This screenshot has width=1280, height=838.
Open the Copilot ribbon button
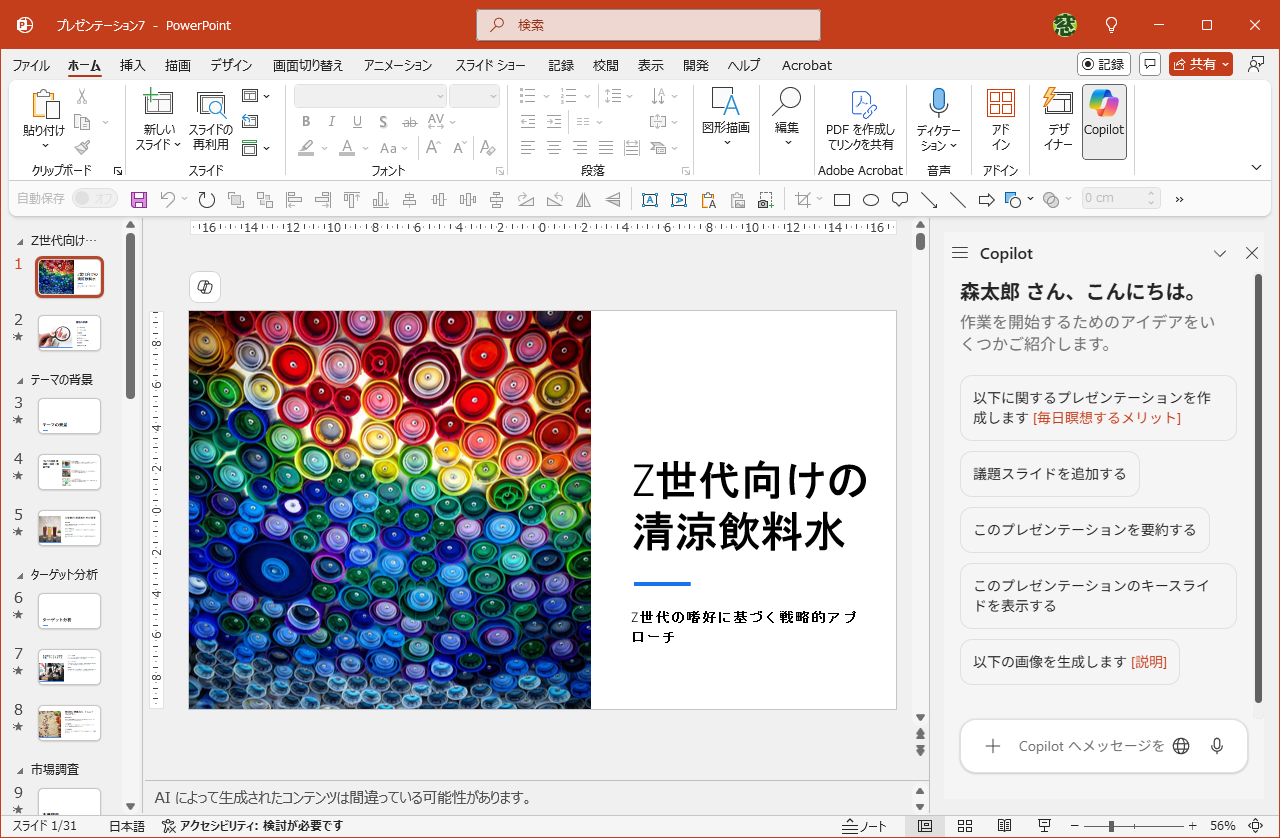pos(1104,120)
